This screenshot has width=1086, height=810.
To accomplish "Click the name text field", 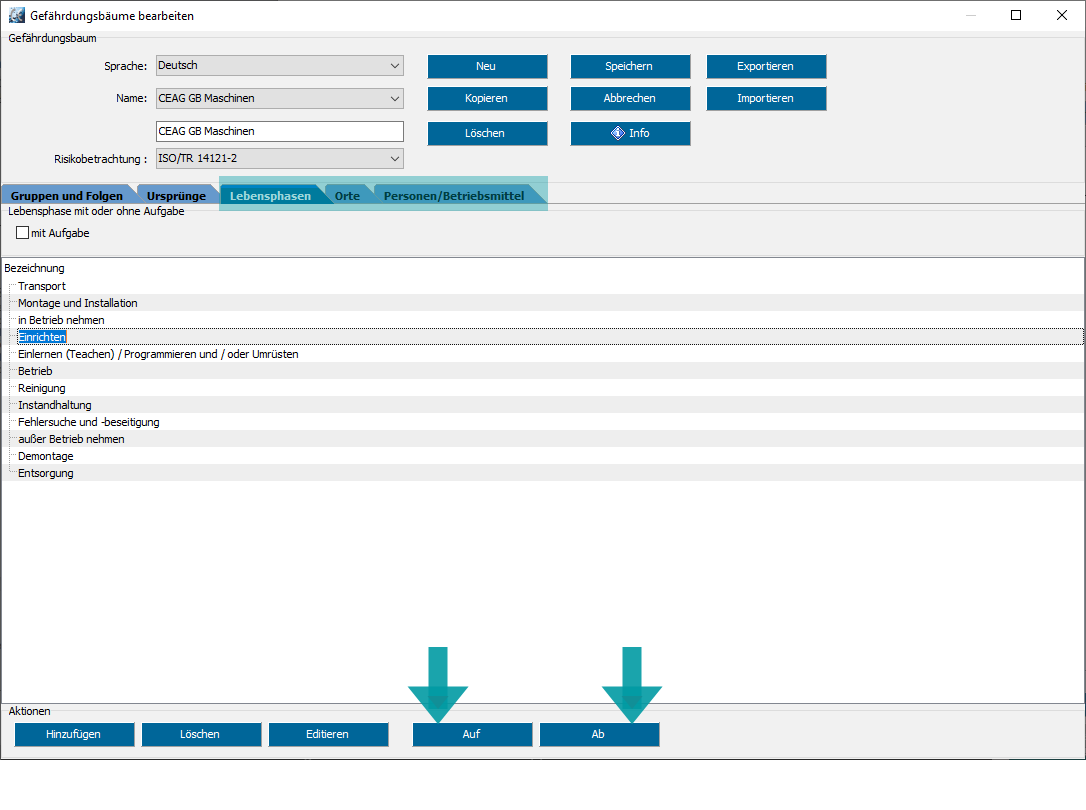I will 280,132.
